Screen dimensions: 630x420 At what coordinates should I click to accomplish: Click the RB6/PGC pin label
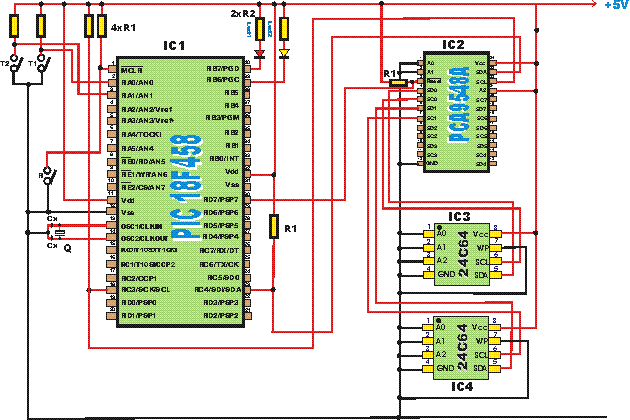[x=223, y=80]
